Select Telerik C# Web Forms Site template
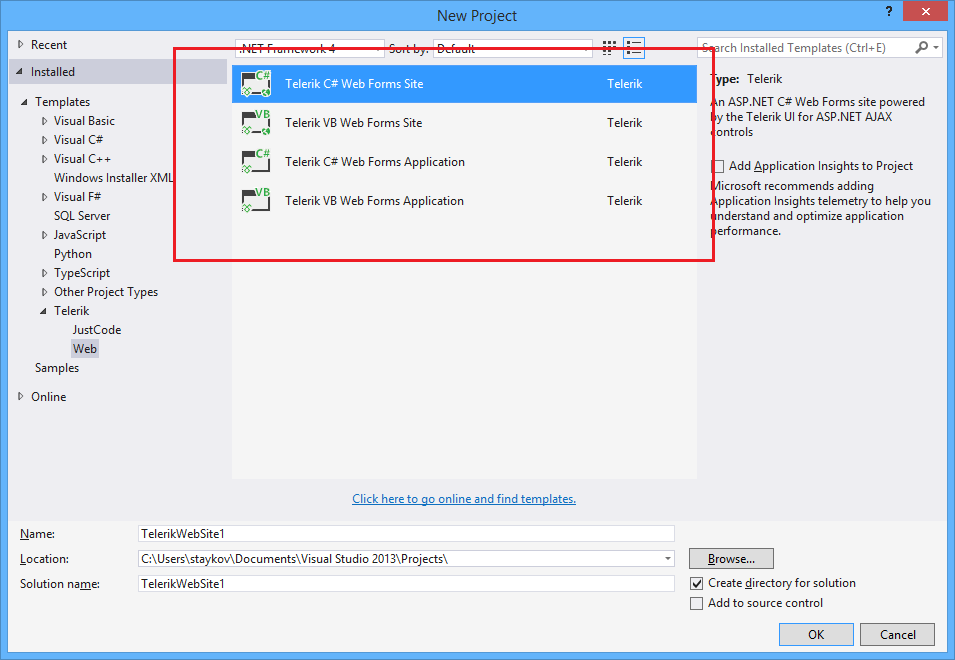Screen dimensions: 955x660 pyautogui.click(x=464, y=84)
